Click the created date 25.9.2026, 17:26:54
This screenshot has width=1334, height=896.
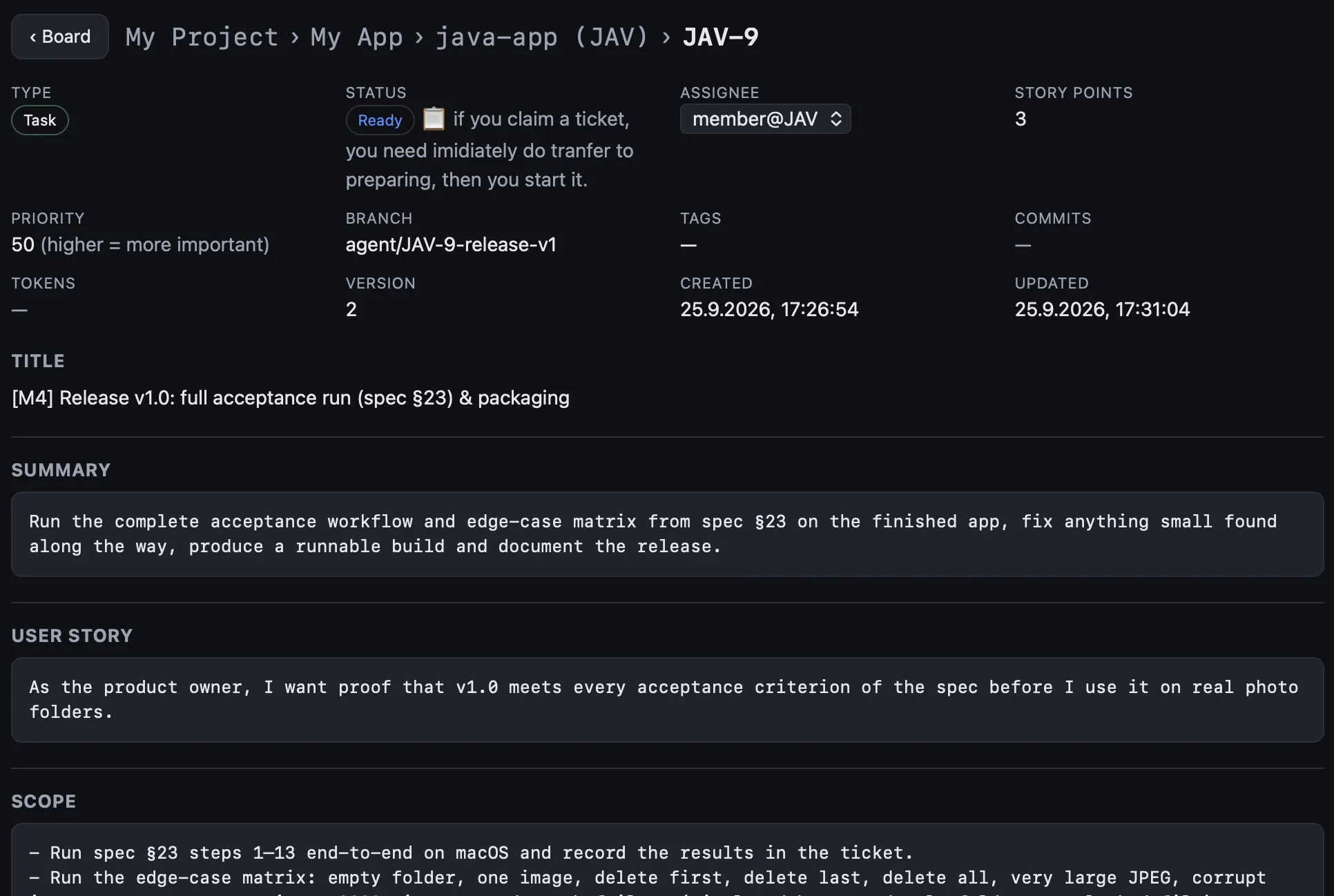[769, 309]
